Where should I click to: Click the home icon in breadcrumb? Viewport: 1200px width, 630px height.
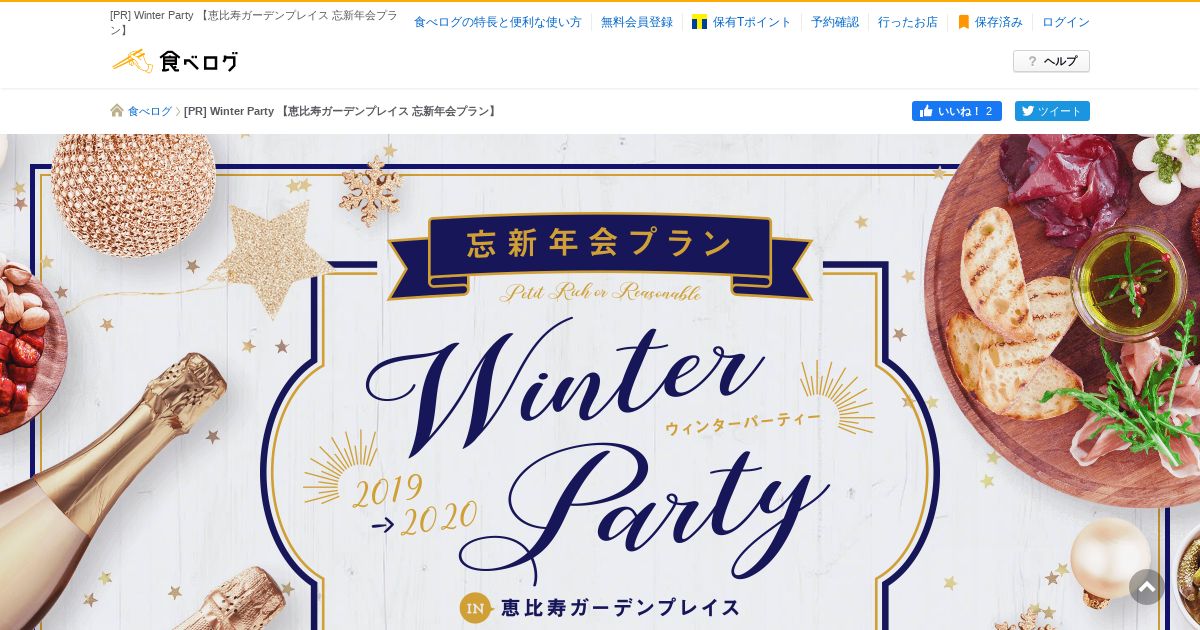click(x=117, y=111)
